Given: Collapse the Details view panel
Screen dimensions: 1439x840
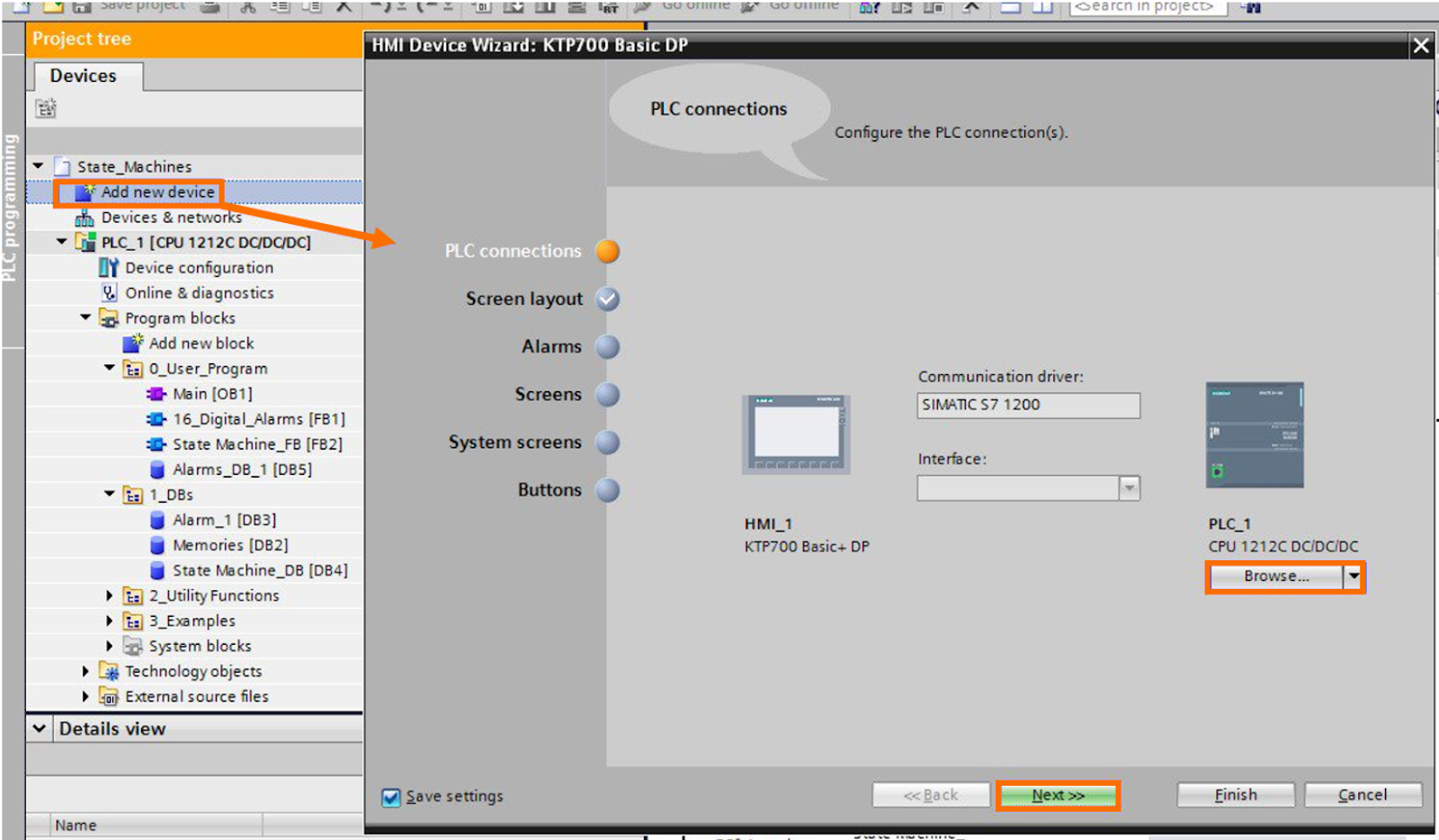Looking at the screenshot, I should coord(40,728).
